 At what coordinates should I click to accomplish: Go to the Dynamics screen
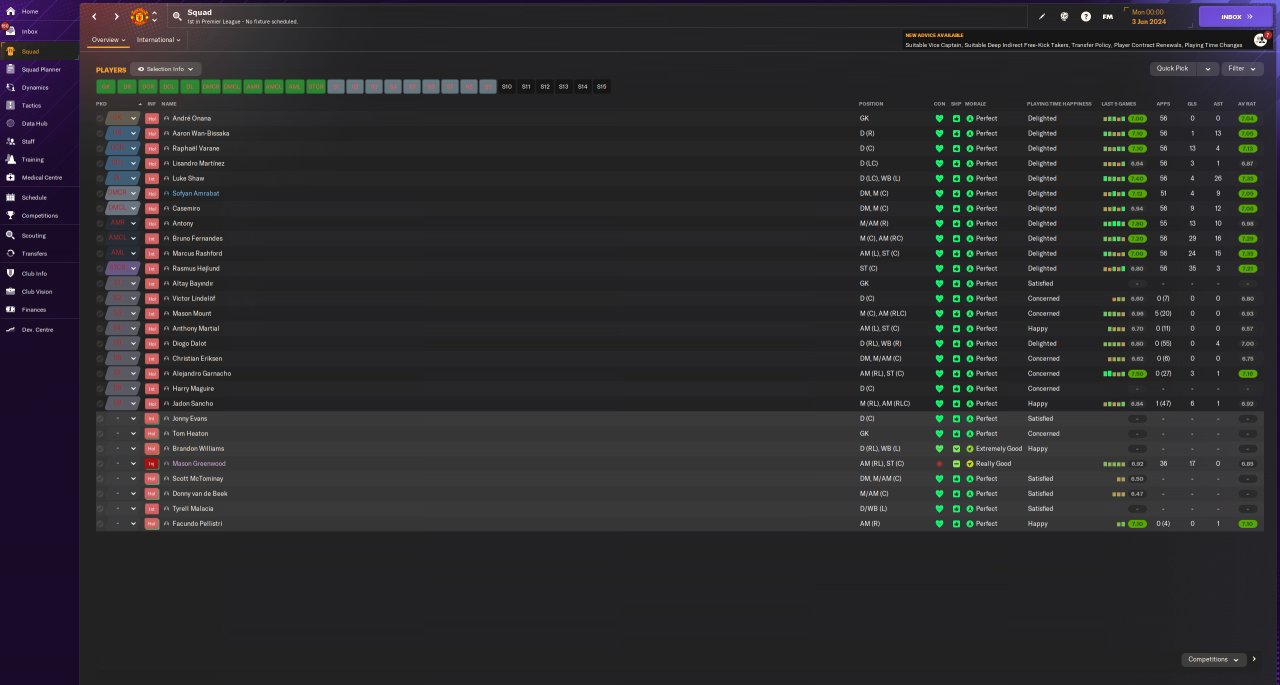click(40, 87)
